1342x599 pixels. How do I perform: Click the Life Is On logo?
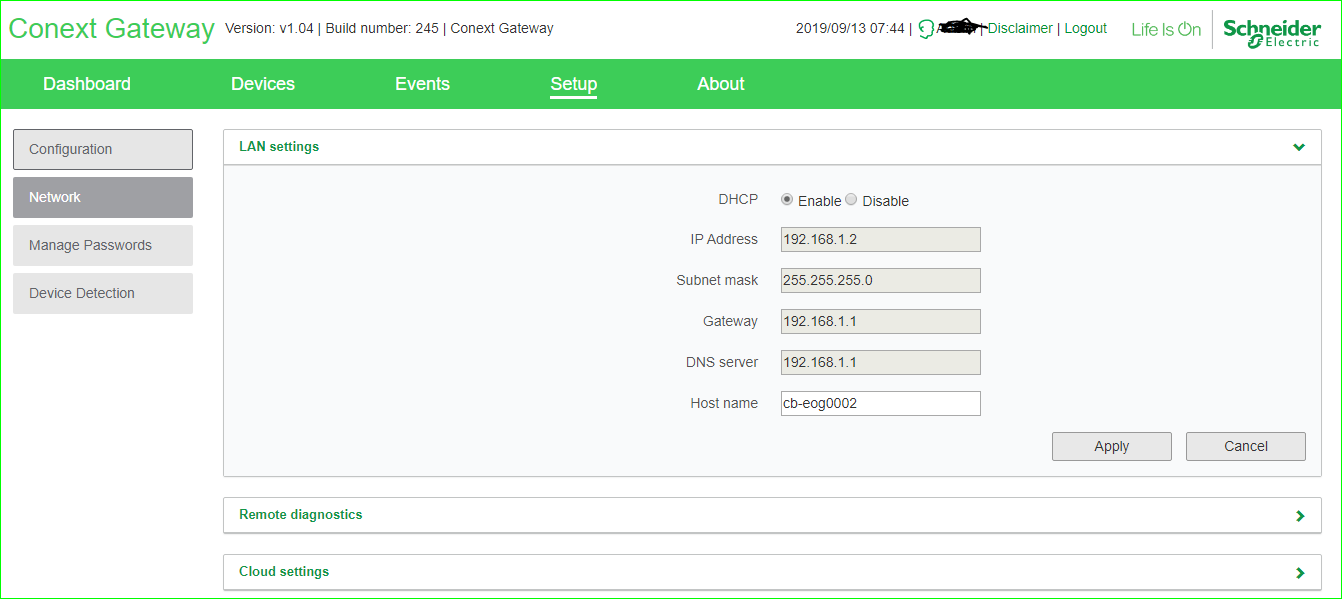click(x=1166, y=30)
